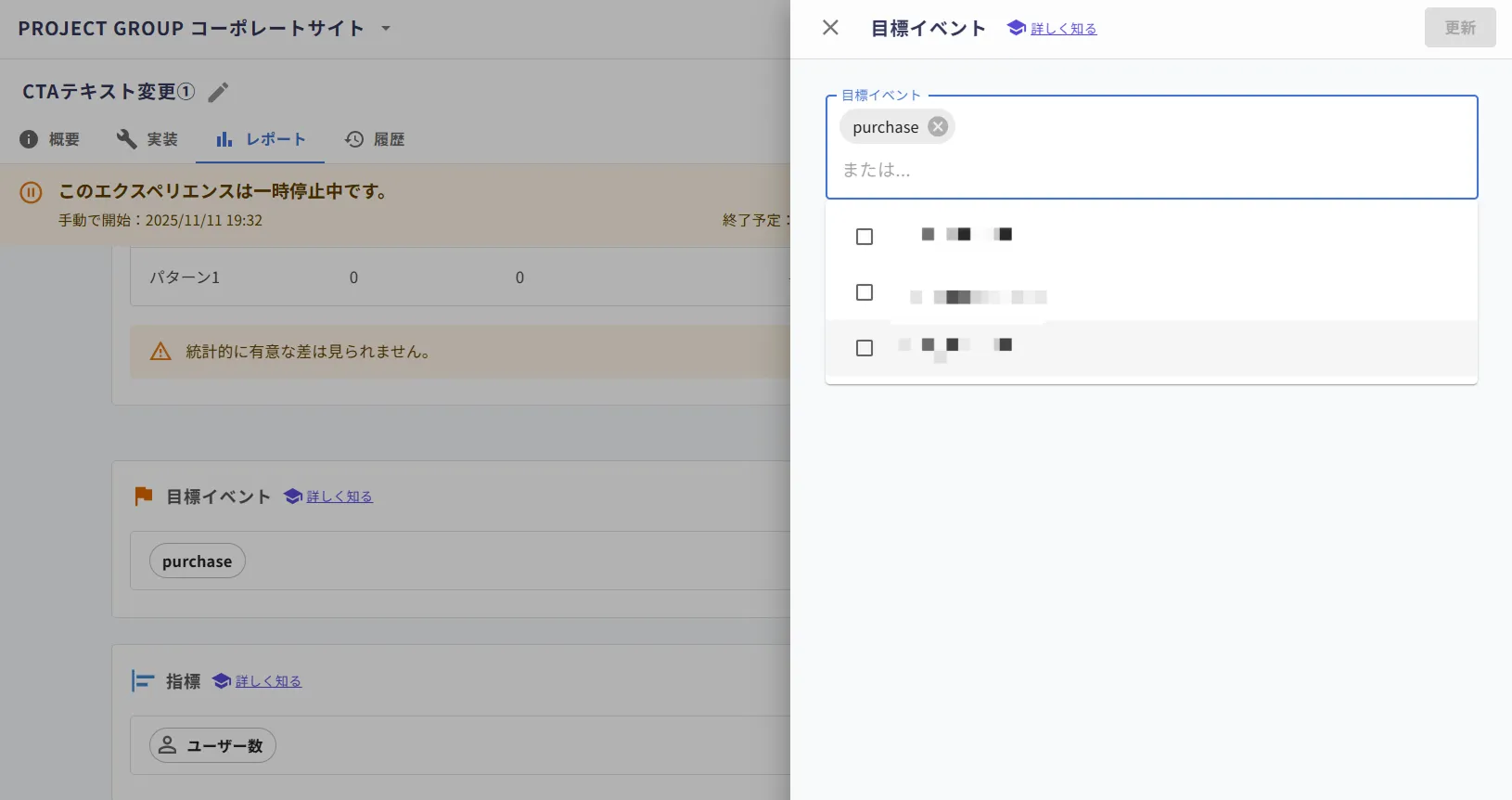Viewport: 1512px width, 800px height.
Task: Click the graduation cap icon in panel header
Action: click(1017, 28)
